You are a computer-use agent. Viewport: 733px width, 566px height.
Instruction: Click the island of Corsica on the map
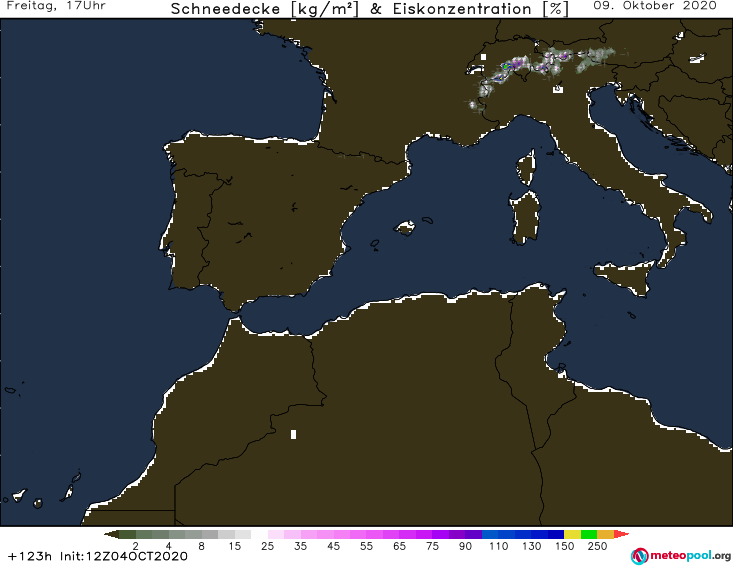(x=526, y=167)
